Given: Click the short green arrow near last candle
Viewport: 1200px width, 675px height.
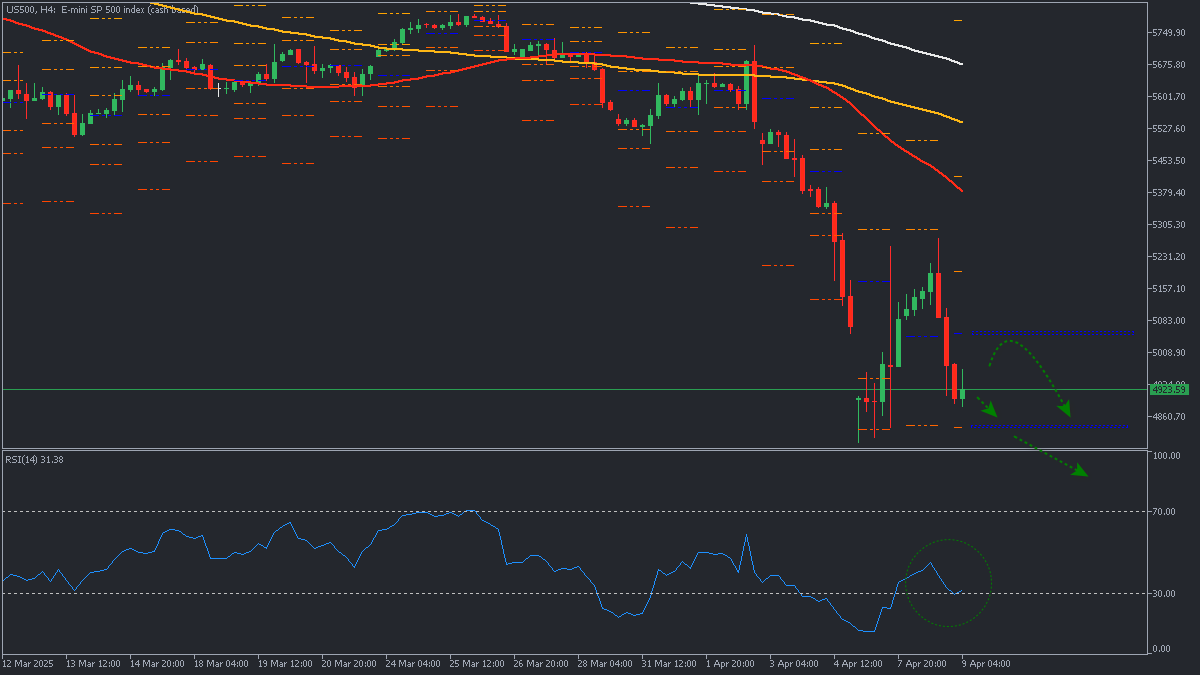Looking at the screenshot, I should point(988,408).
